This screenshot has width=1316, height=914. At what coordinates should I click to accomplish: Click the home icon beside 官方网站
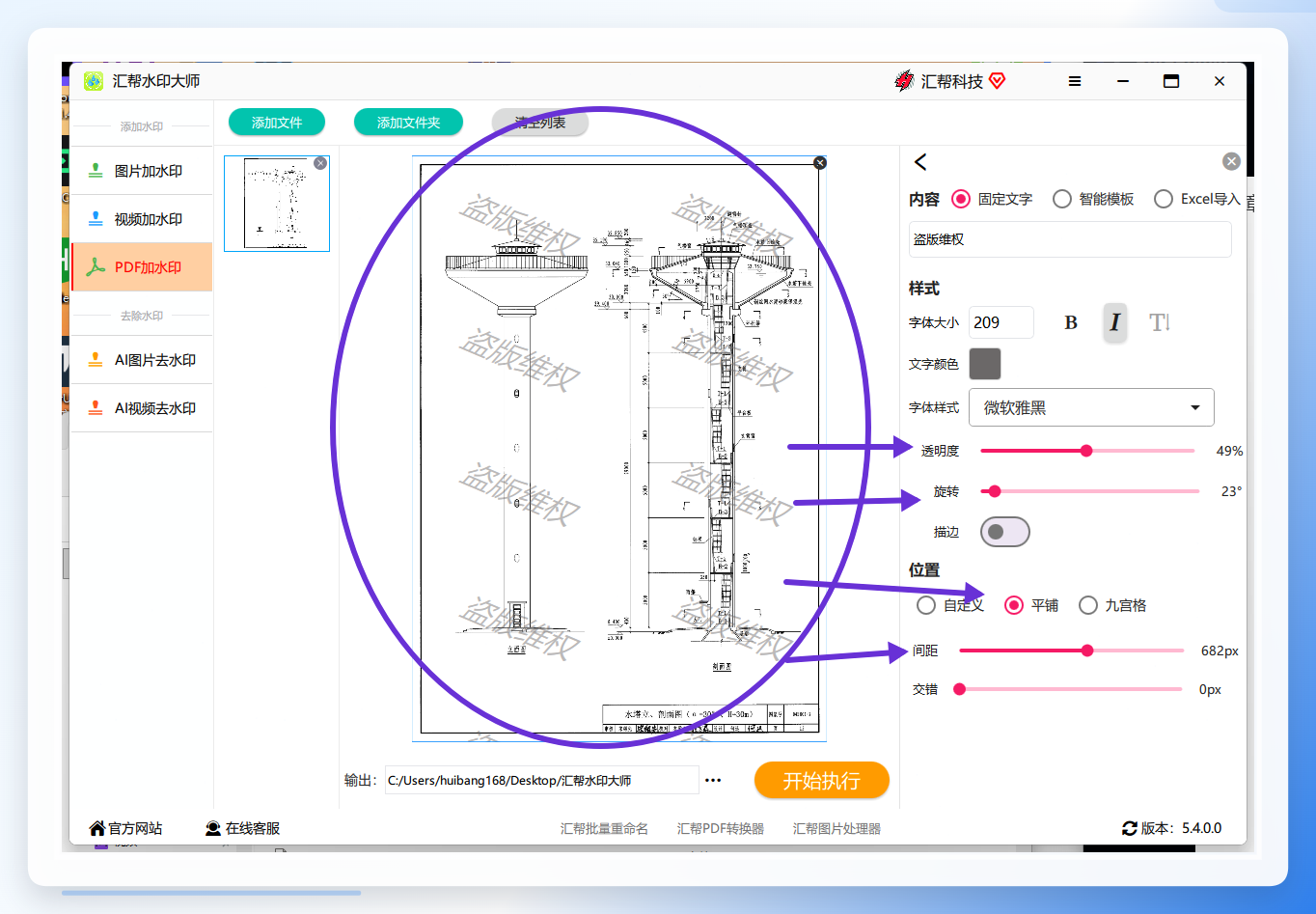tap(97, 828)
